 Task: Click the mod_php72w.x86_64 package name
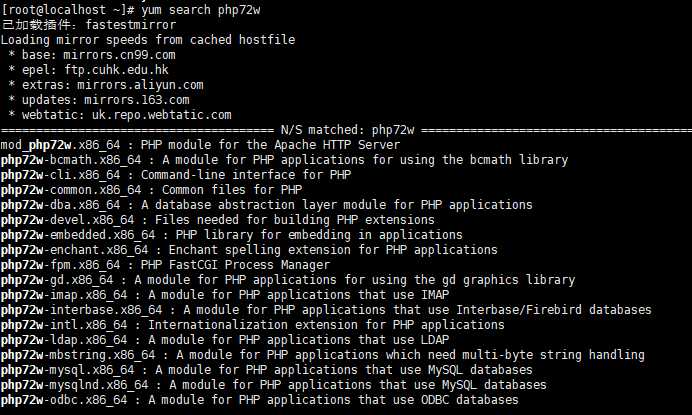(x=60, y=145)
